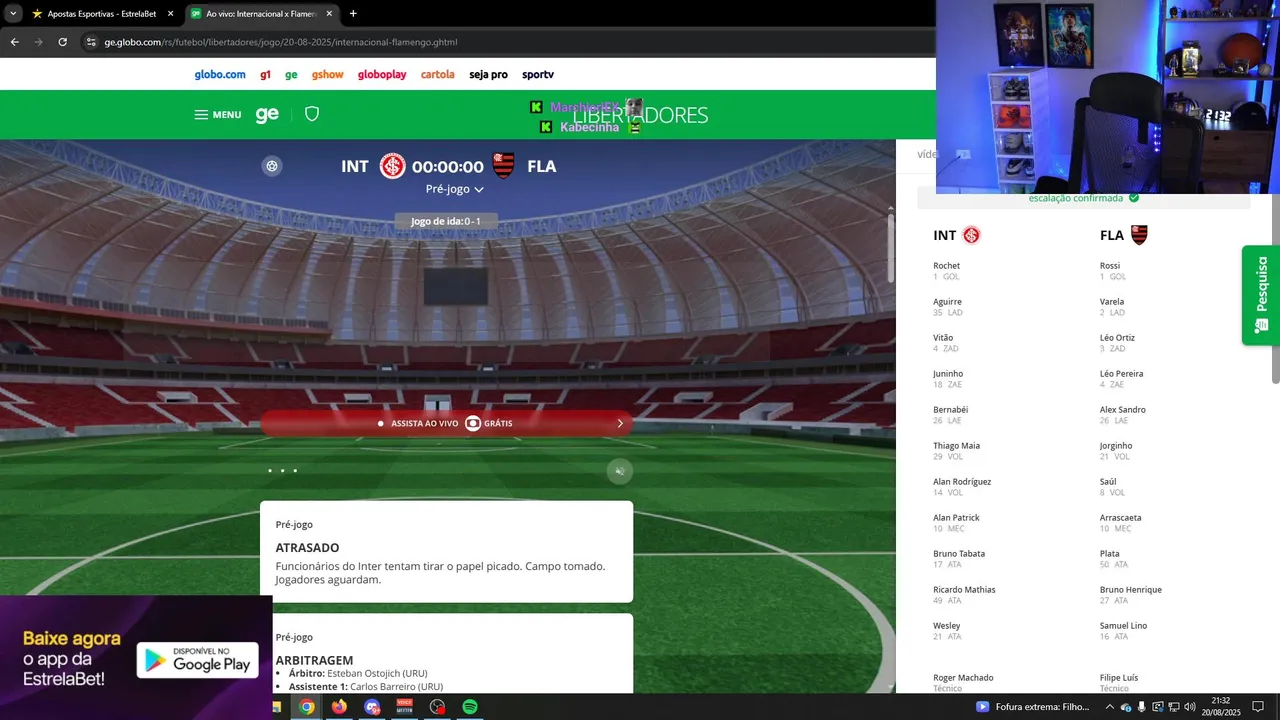Click the Flamengo crest in scoreboard
1280x720 pixels.
[x=504, y=166]
